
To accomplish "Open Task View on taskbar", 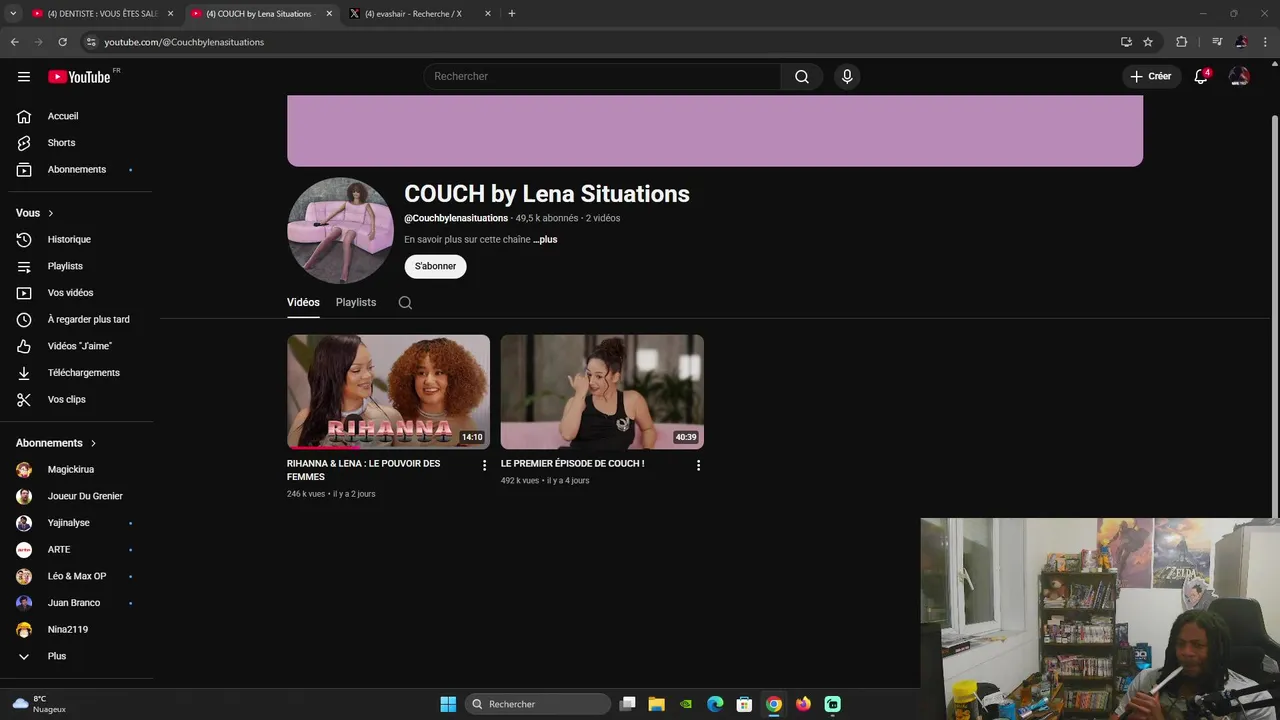I will click(627, 704).
